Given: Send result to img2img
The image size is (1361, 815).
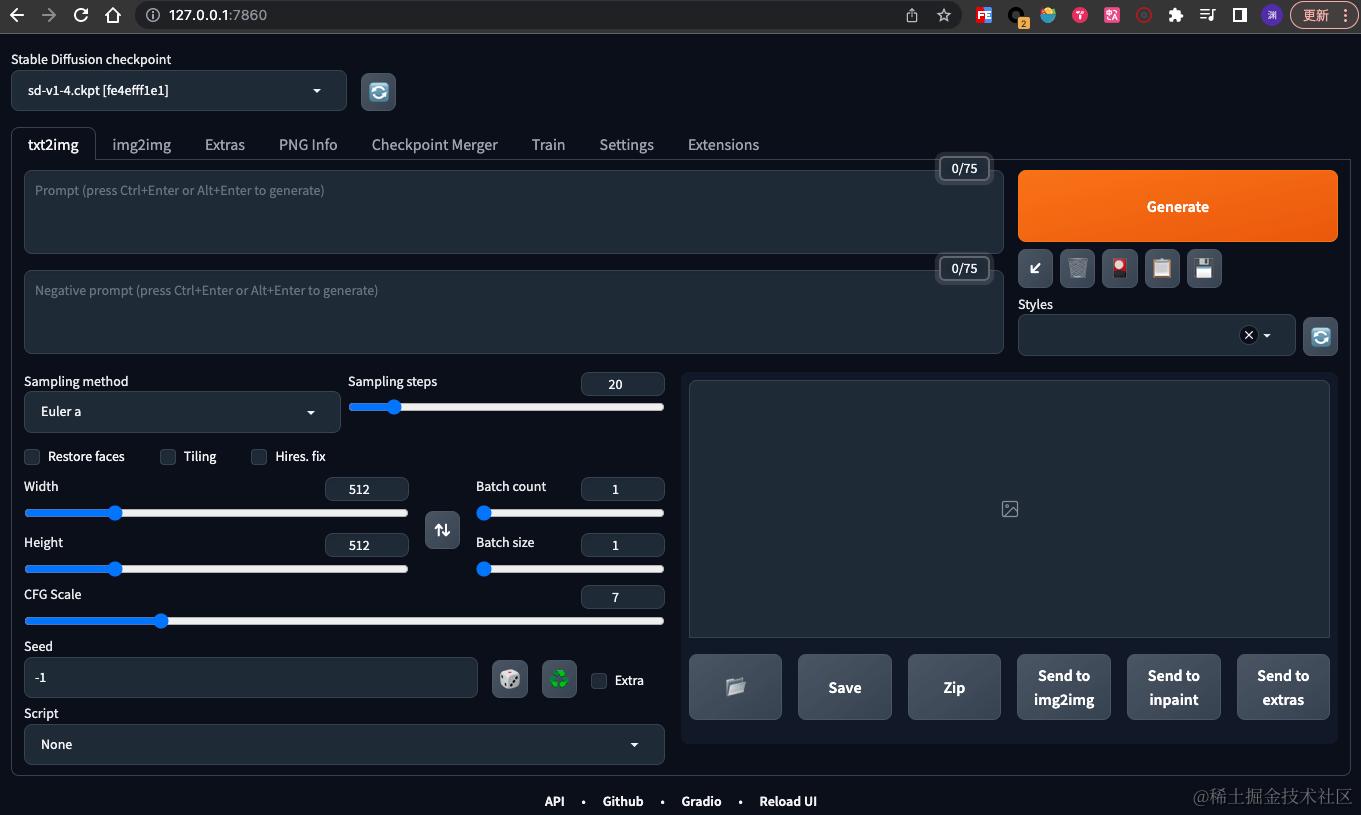Looking at the screenshot, I should [1064, 687].
